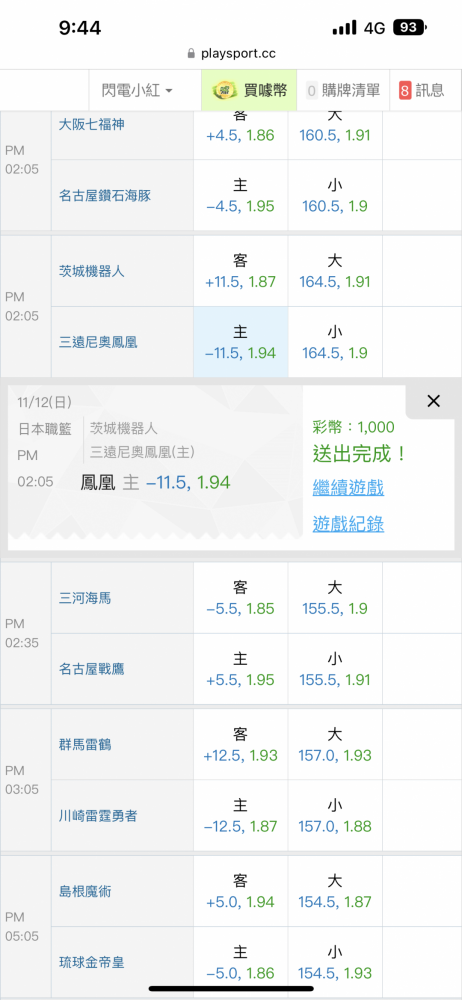Select 大 164.5, 1.91 over bet
This screenshot has width=462, height=1000.
coord(335,271)
